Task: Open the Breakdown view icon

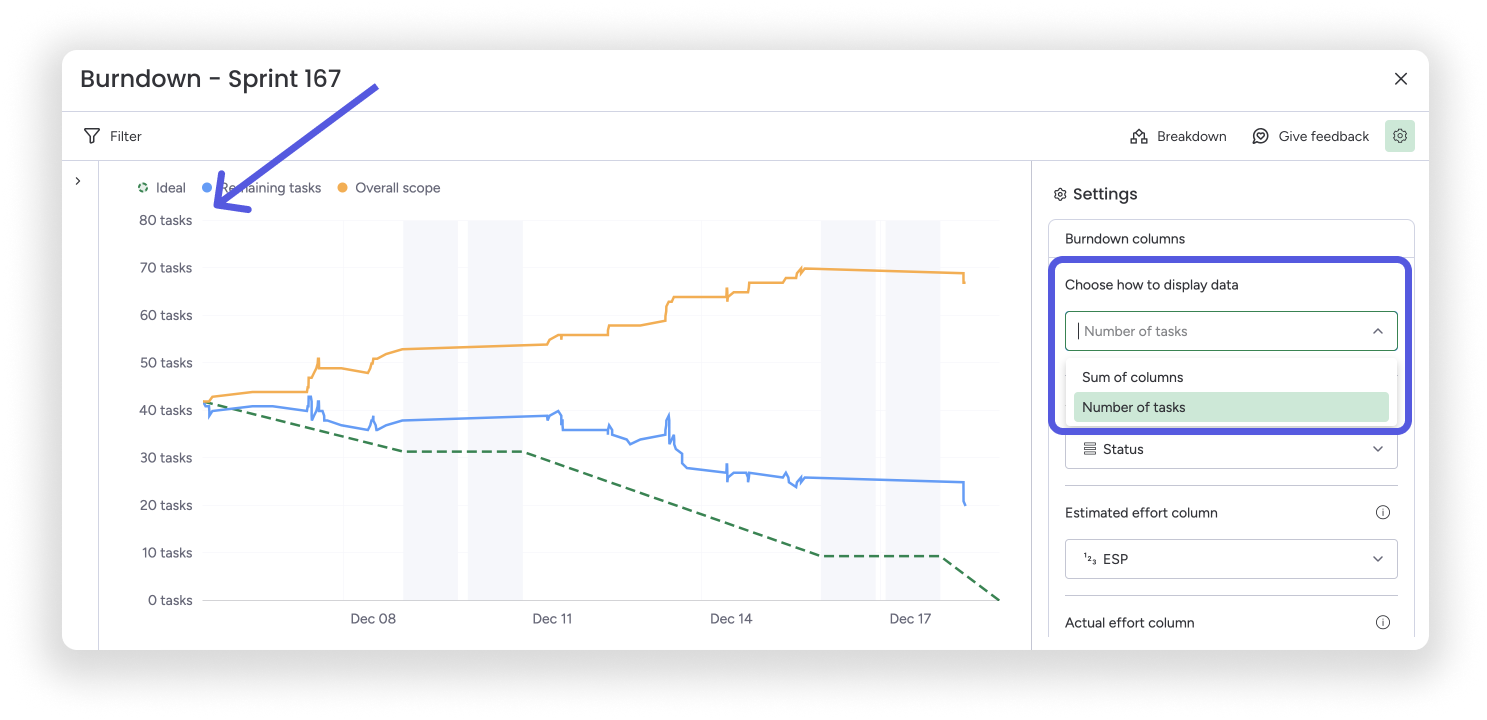Action: pos(1139,135)
